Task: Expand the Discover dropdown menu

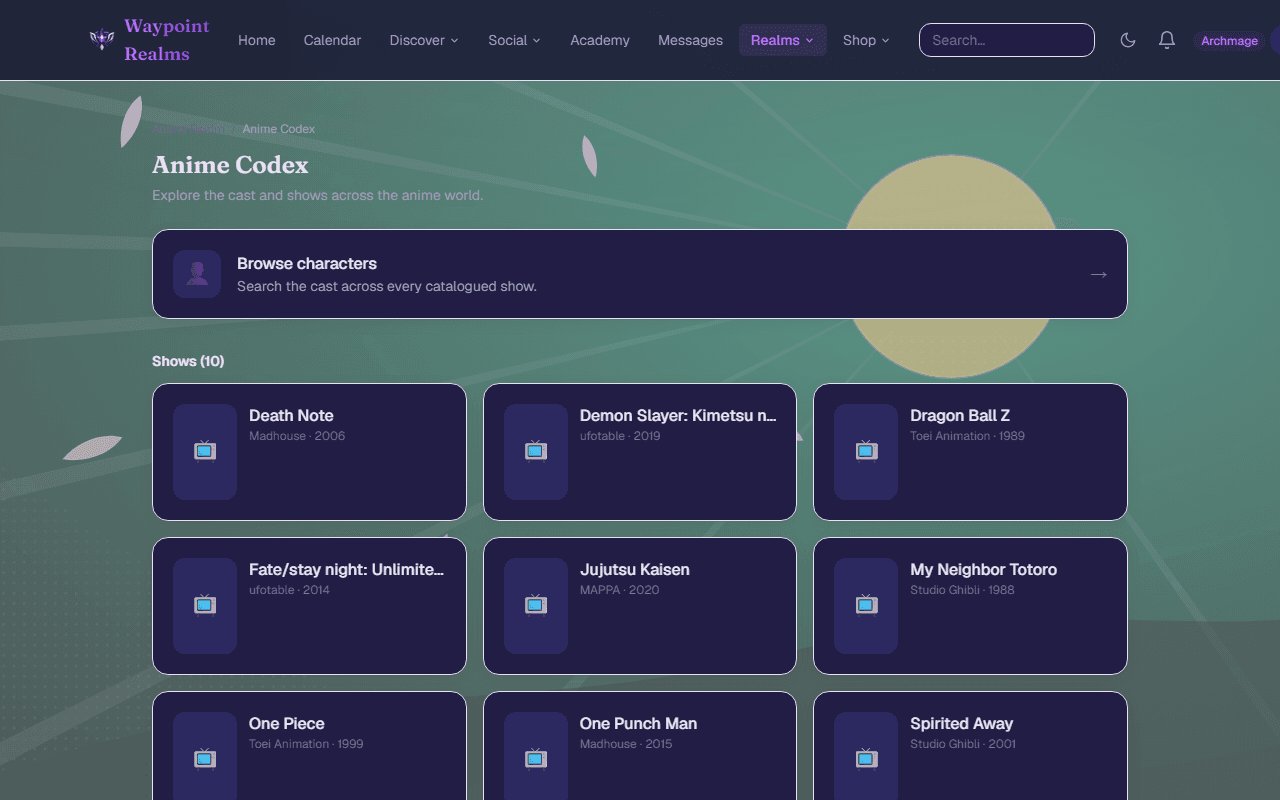Action: 424,40
